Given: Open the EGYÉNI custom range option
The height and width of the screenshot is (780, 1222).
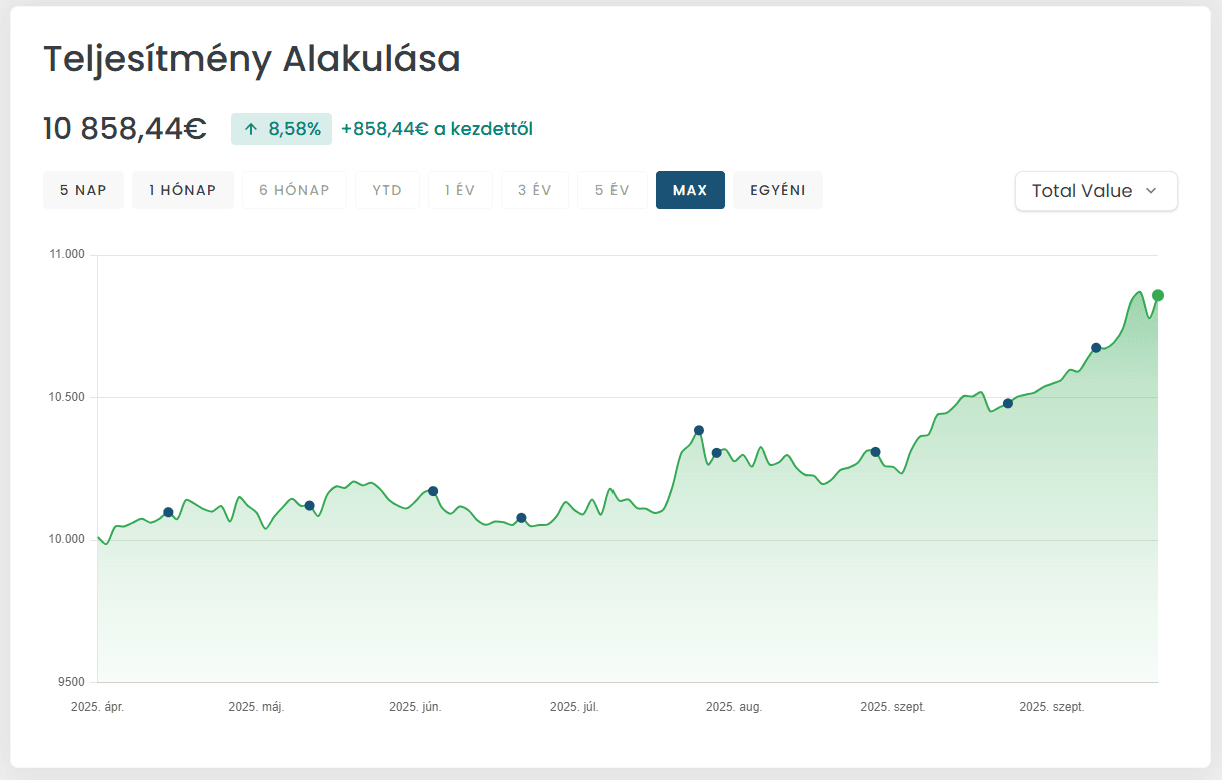Looking at the screenshot, I should tap(778, 190).
